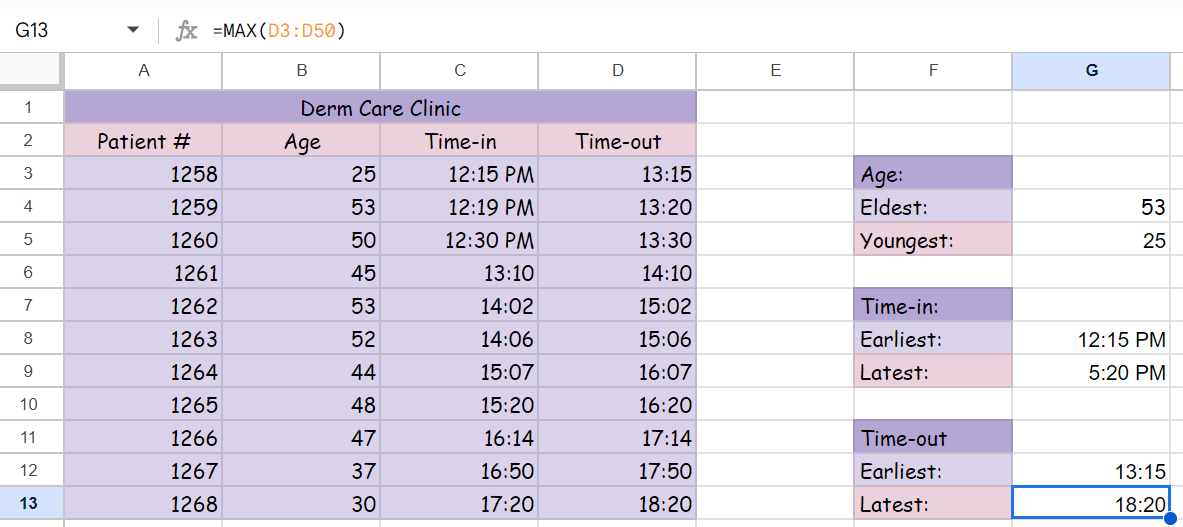Viewport: 1183px width, 527px height.
Task: Select the row 13 header
Action: 28,503
